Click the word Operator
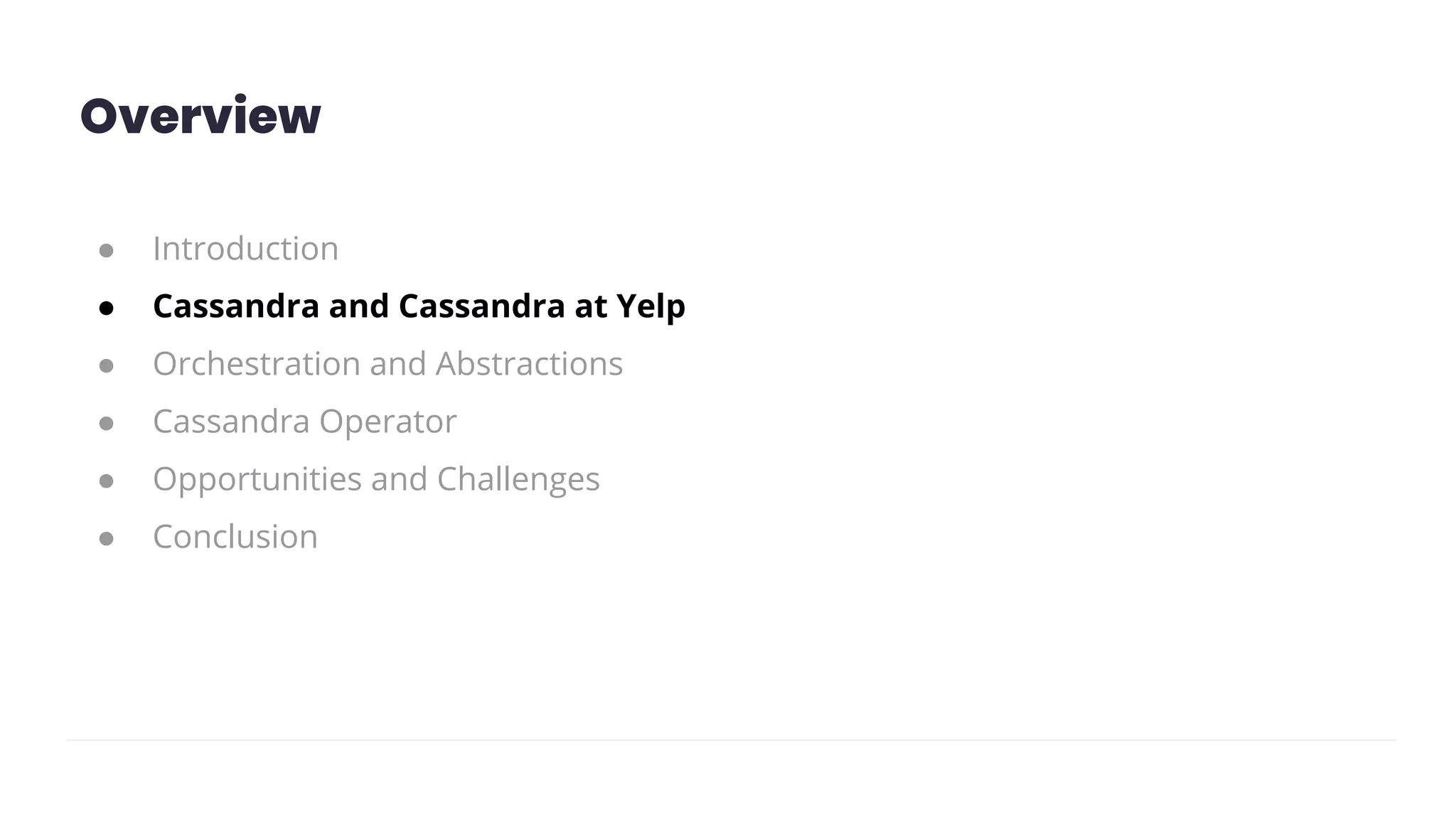1456x819 pixels. pos(387,423)
